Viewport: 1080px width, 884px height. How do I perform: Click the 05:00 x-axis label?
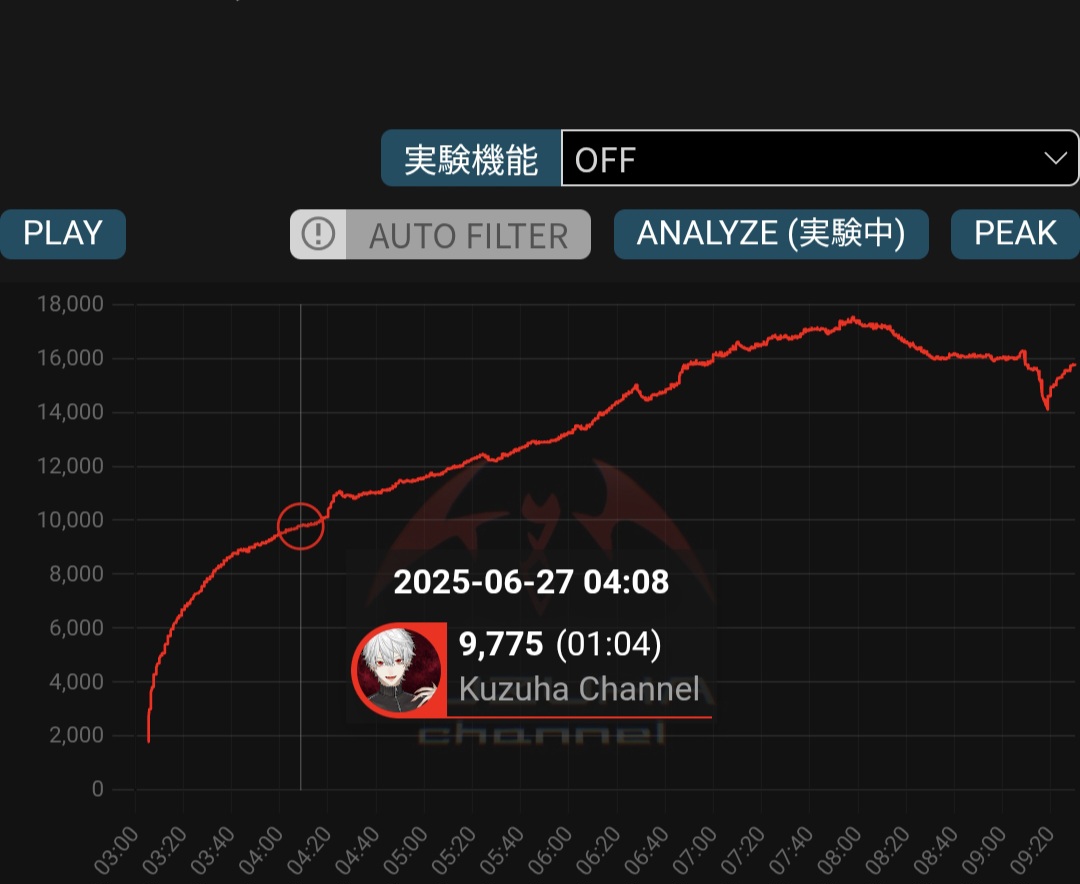(405, 851)
